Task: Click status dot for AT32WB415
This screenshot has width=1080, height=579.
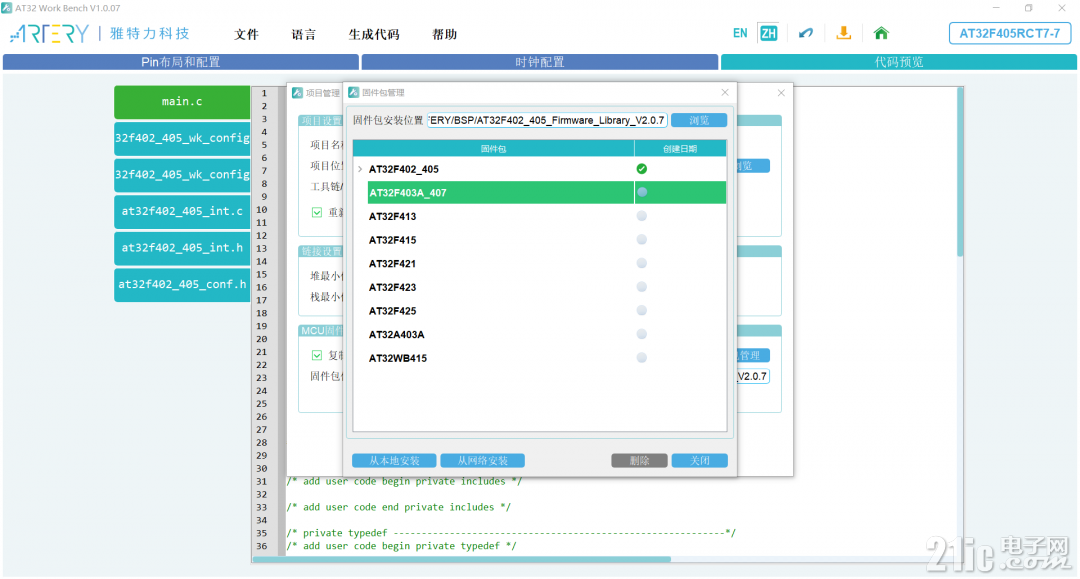Action: pos(642,357)
